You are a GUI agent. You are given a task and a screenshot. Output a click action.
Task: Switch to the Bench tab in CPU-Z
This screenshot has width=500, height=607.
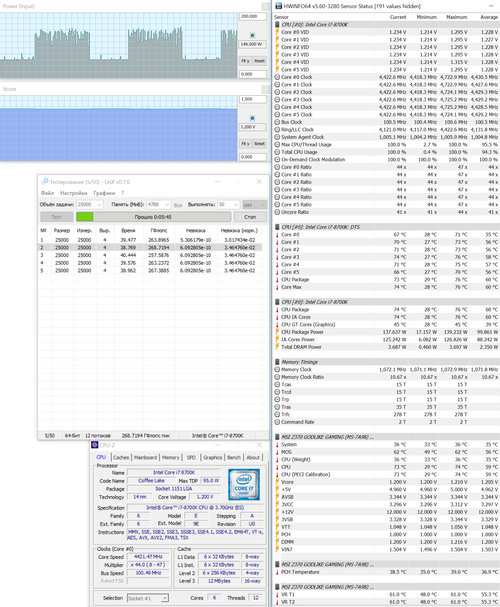(x=234, y=458)
